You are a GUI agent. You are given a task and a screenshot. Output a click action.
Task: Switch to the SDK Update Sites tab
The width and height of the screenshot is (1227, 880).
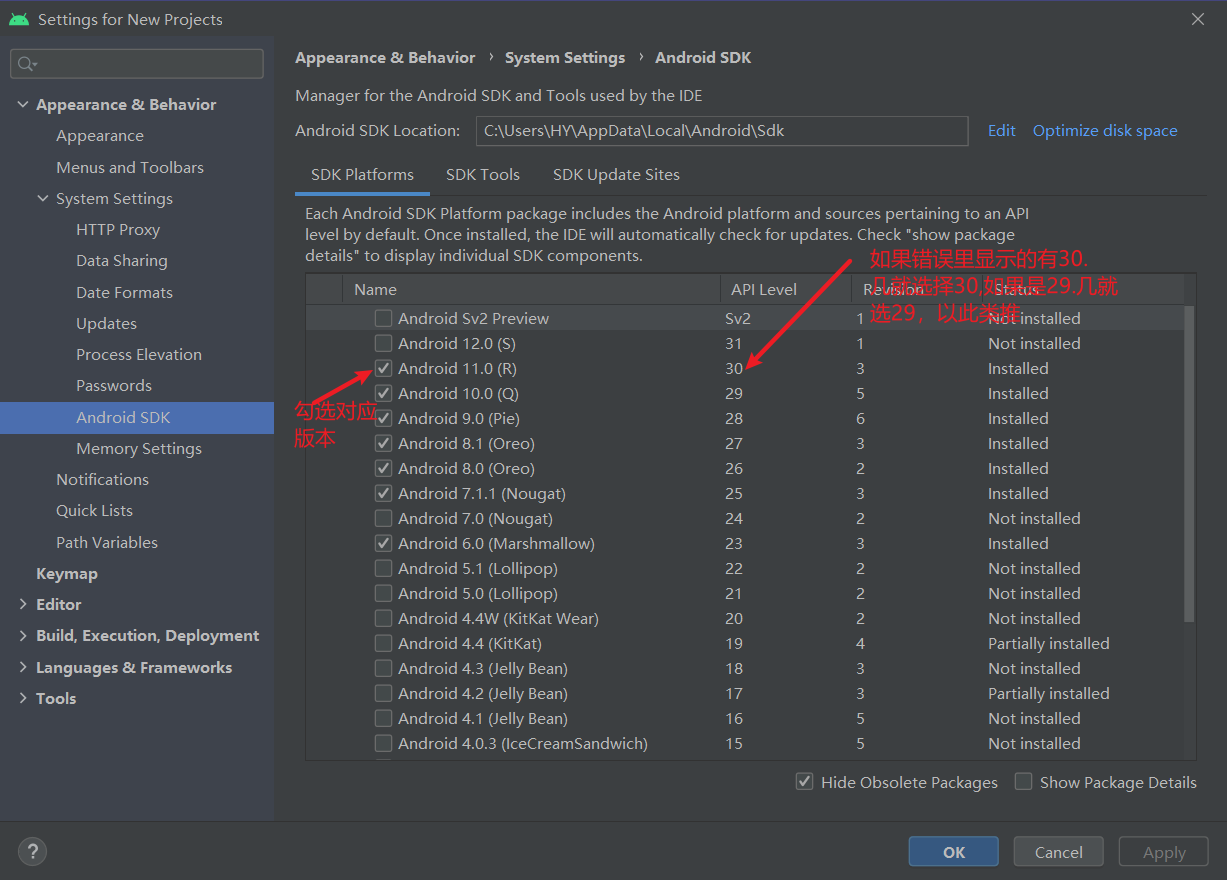(616, 174)
